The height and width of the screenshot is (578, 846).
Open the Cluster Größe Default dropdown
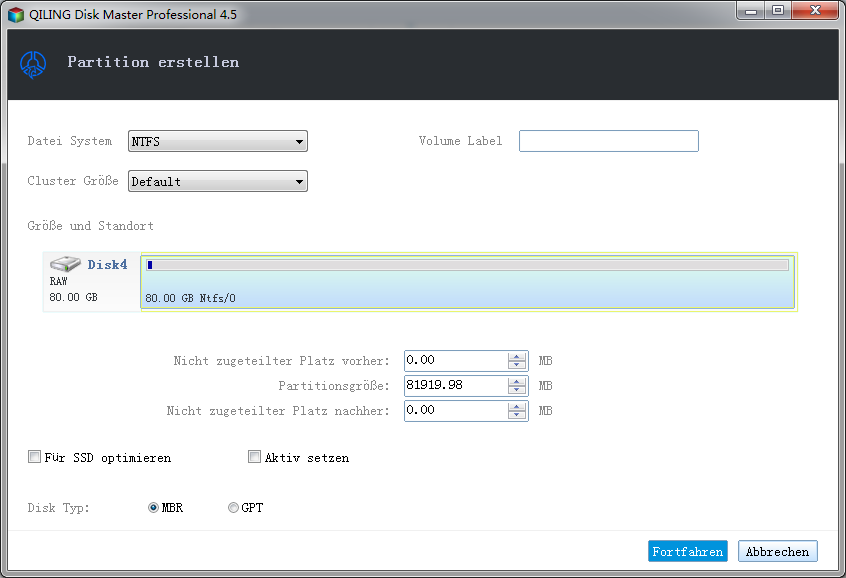(218, 181)
